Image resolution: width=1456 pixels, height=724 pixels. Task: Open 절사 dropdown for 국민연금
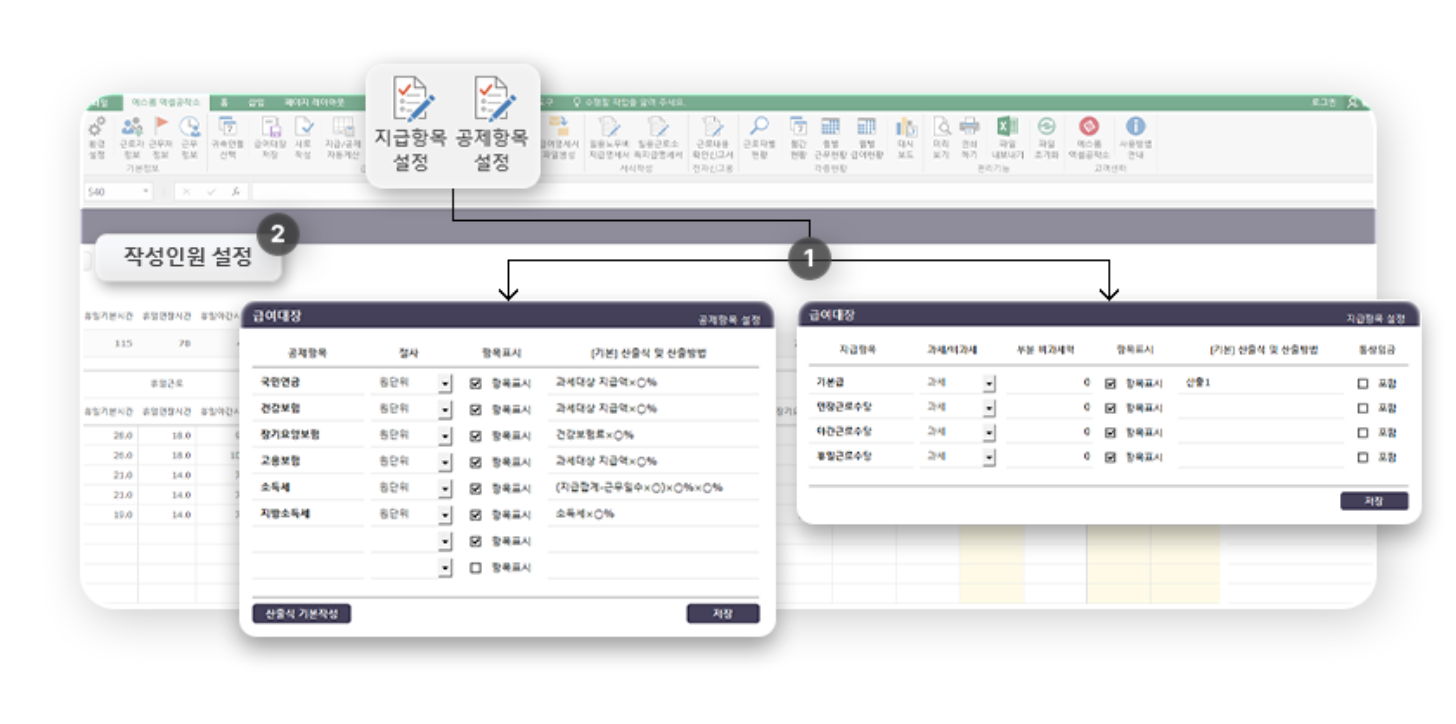445,383
